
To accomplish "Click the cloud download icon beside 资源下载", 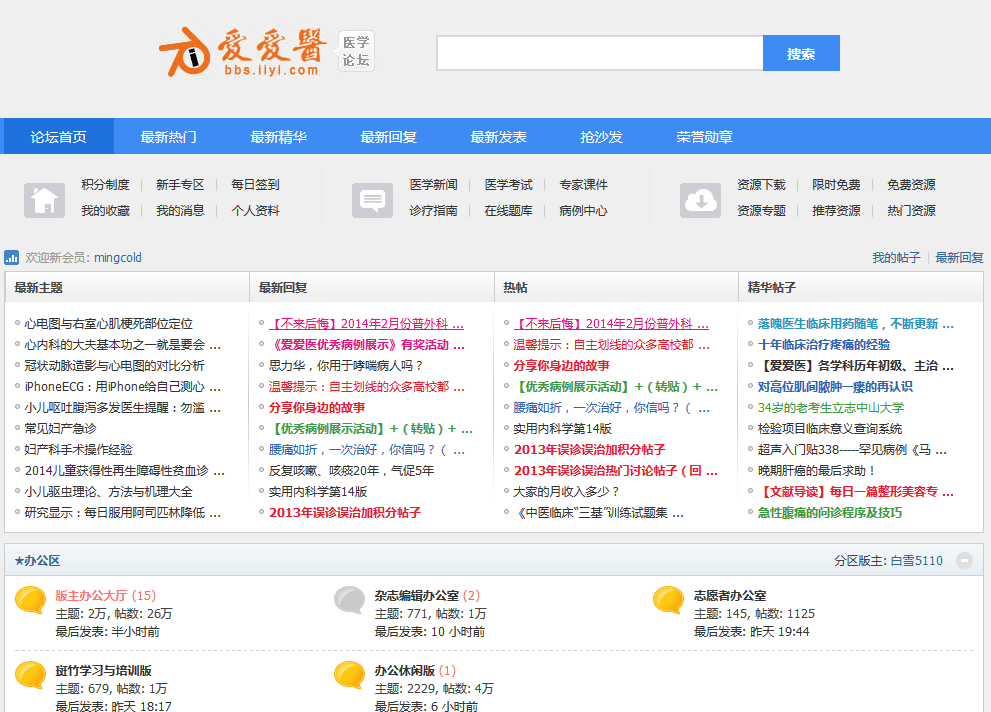I will 700,200.
